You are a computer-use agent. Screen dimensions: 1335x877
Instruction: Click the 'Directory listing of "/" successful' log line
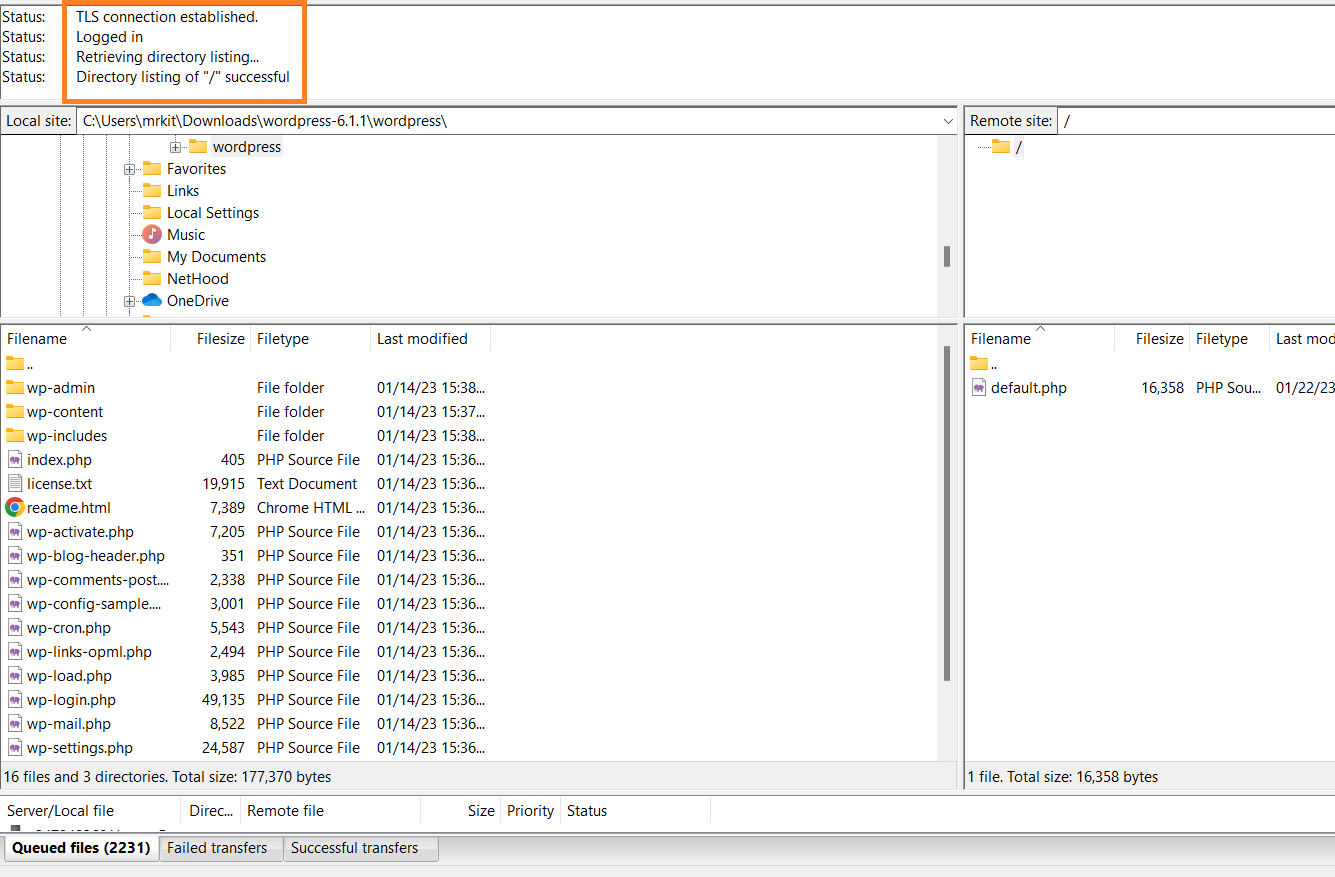point(183,77)
